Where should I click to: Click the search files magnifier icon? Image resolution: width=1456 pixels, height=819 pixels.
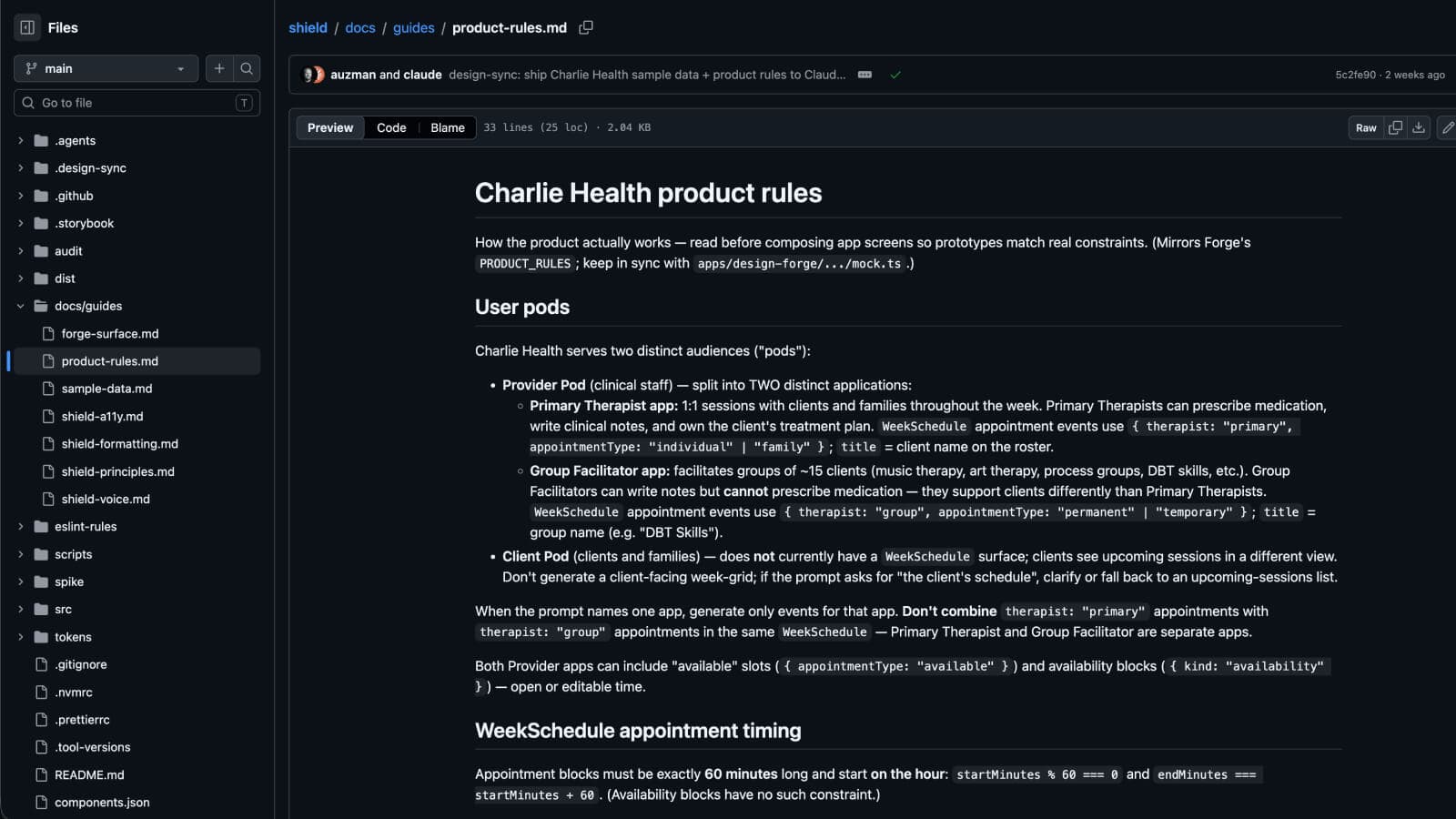pyautogui.click(x=247, y=68)
